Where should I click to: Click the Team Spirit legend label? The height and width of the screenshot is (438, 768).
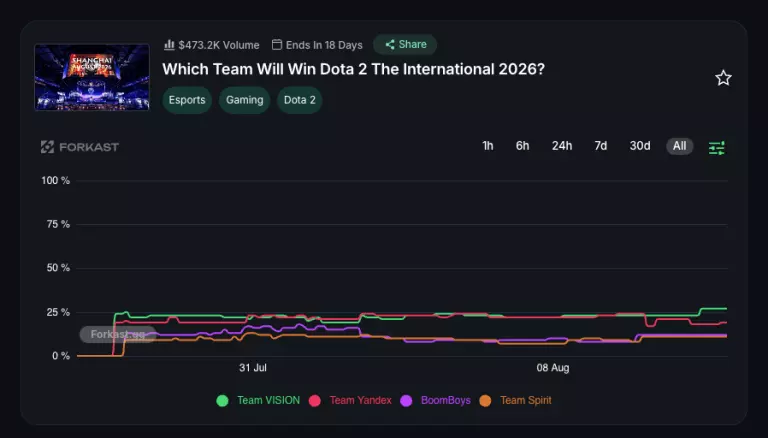click(526, 400)
